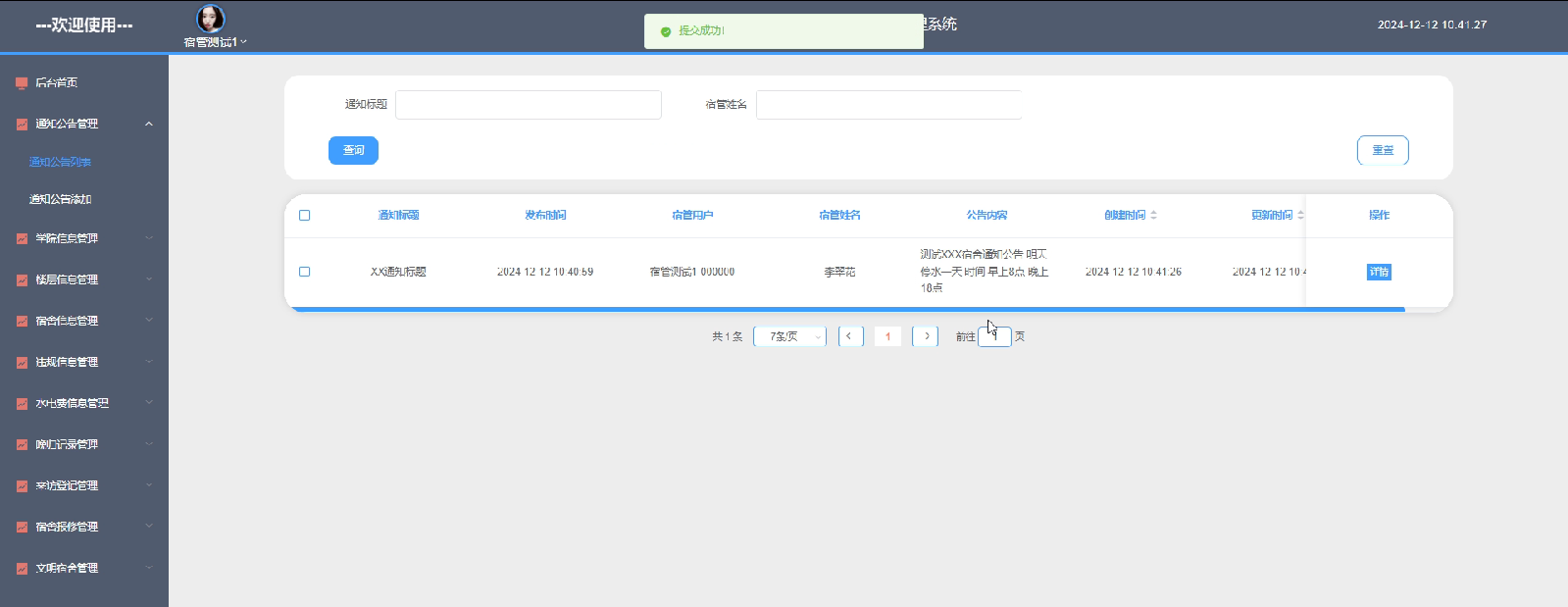Go to previous page arrow
Screen dimensions: 1568x607
(850, 336)
